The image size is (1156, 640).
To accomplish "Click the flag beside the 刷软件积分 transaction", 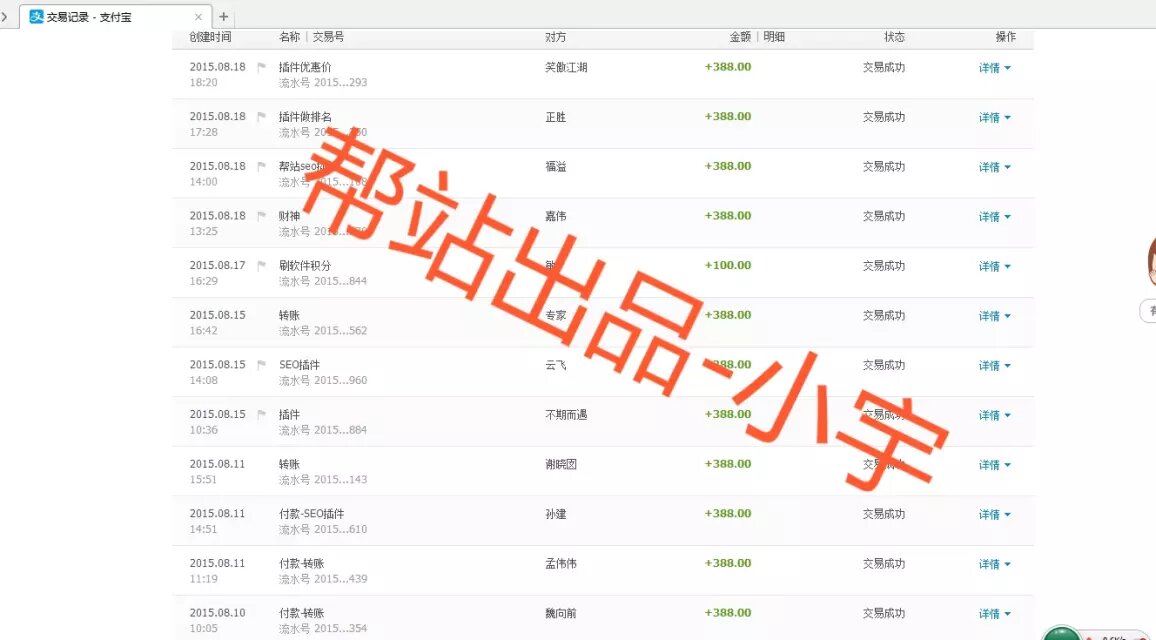I will pyautogui.click(x=262, y=266).
